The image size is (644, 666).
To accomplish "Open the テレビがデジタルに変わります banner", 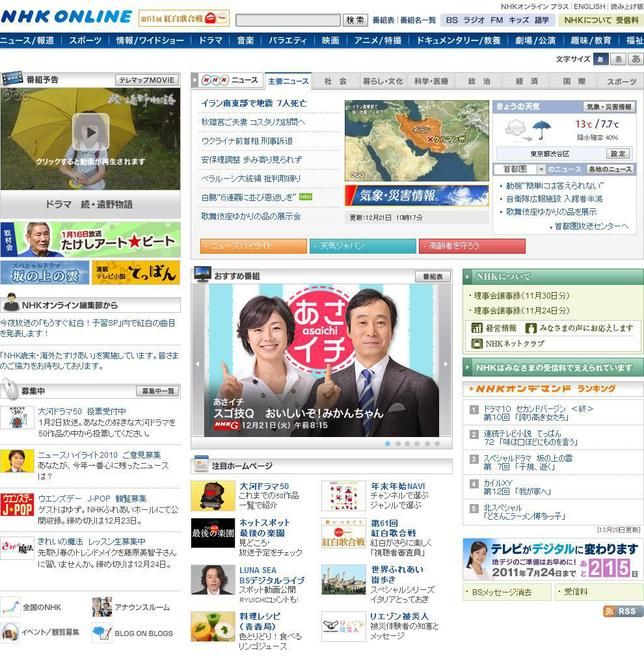I will pyautogui.click(x=553, y=559).
